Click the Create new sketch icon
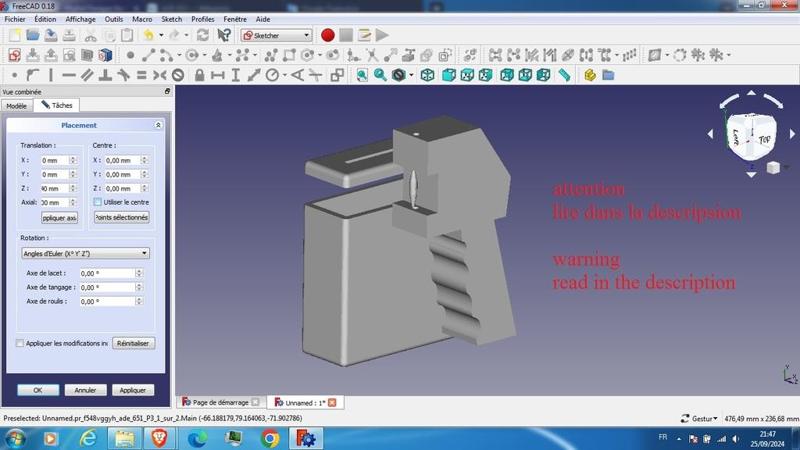The image size is (800, 450). click(14, 55)
